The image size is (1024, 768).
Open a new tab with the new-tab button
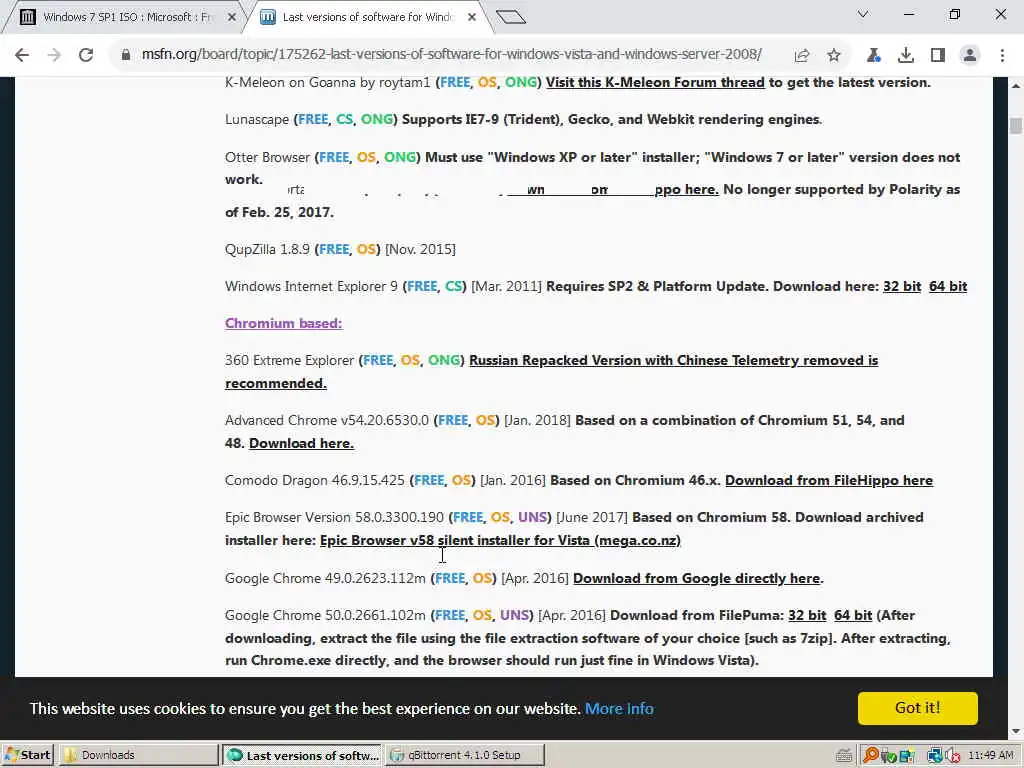pos(511,17)
